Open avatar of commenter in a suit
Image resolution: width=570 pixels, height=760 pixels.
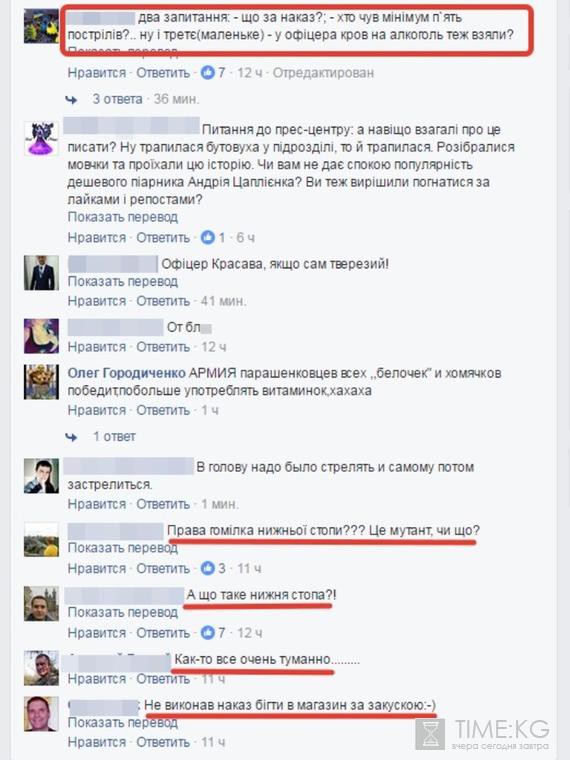[x=41, y=273]
